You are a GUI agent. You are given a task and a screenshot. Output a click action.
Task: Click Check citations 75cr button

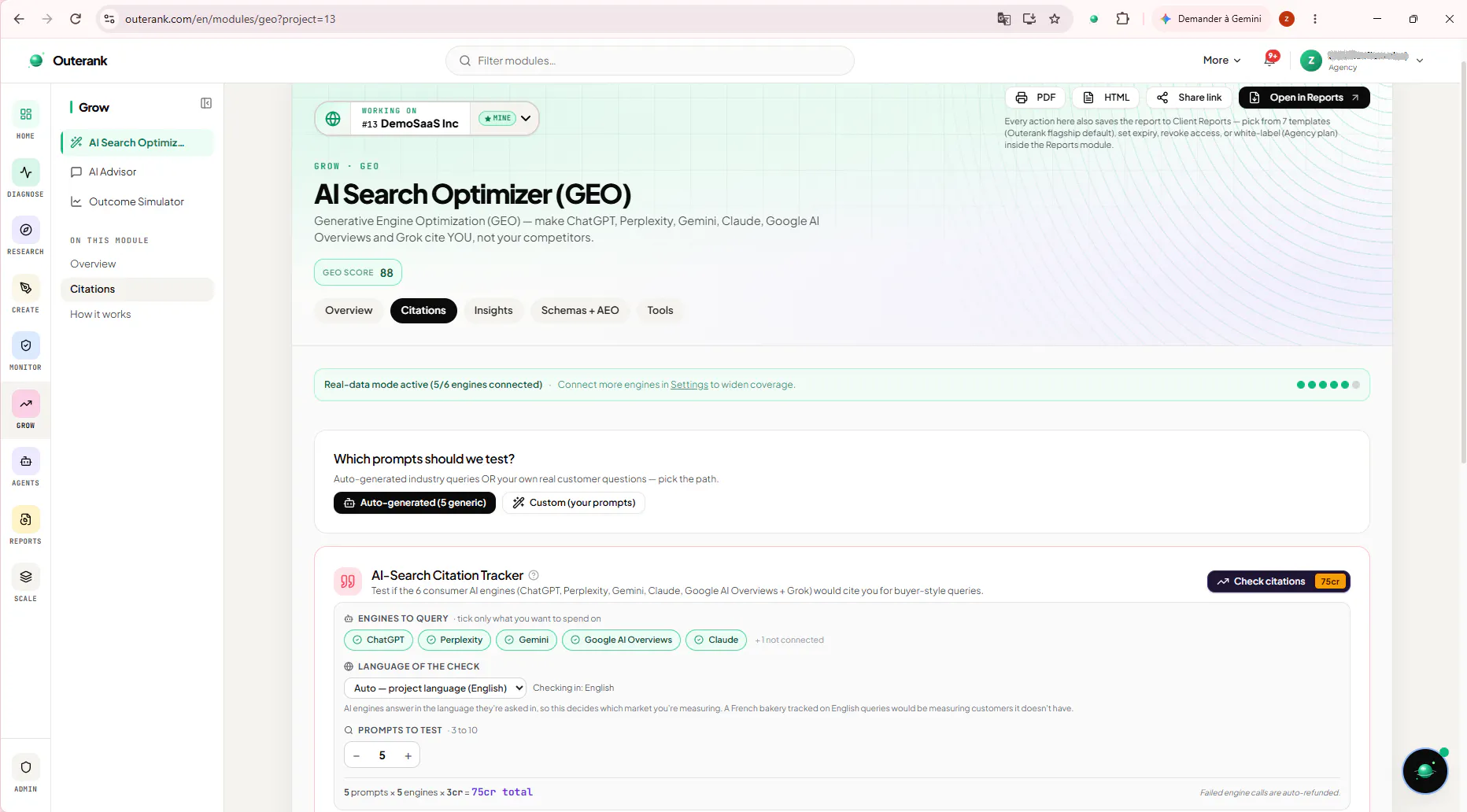[1279, 581]
